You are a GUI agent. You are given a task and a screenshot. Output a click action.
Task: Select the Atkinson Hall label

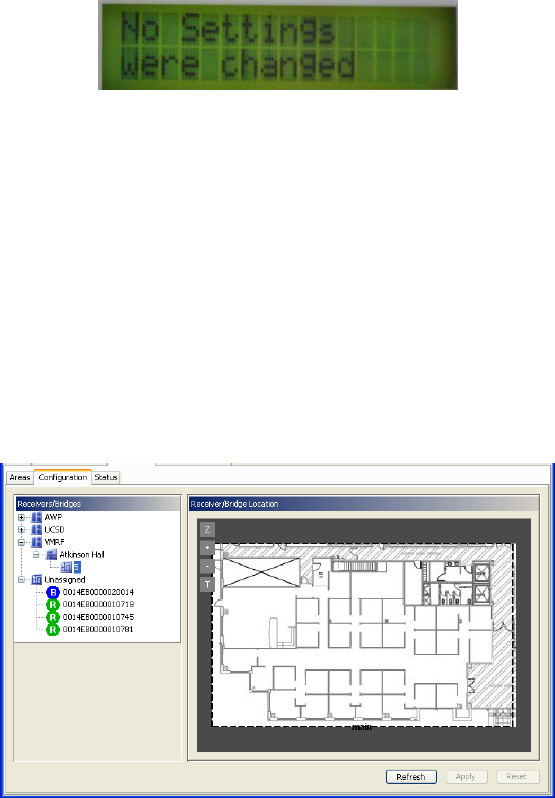pos(82,554)
